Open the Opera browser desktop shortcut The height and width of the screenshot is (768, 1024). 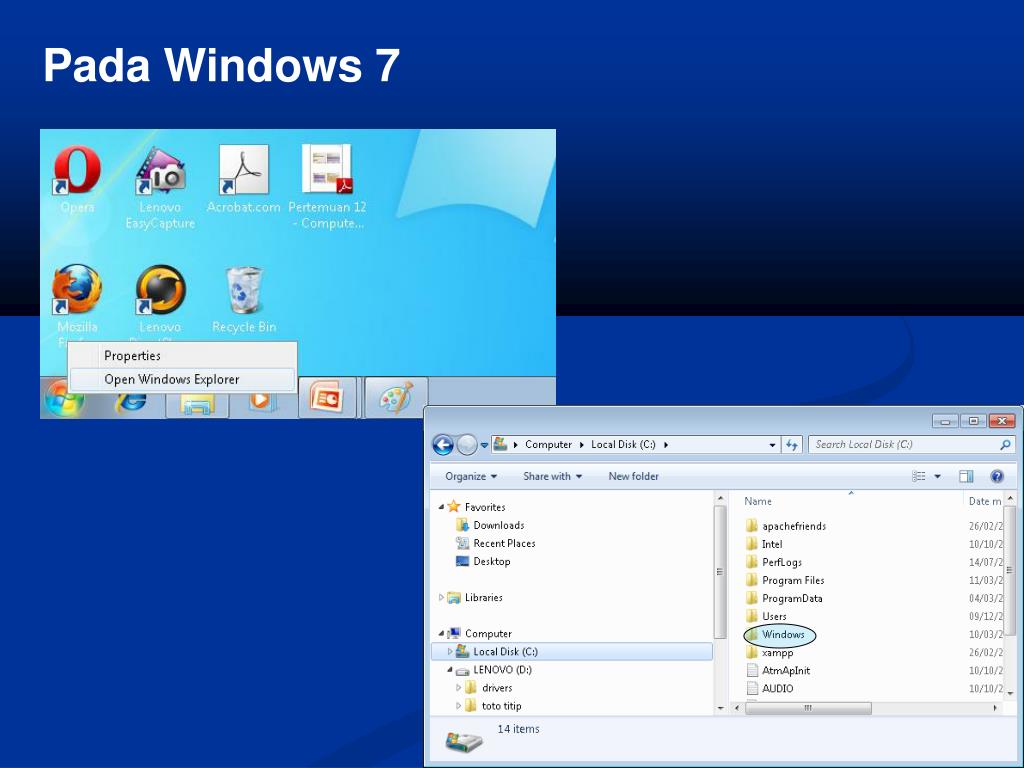click(77, 170)
